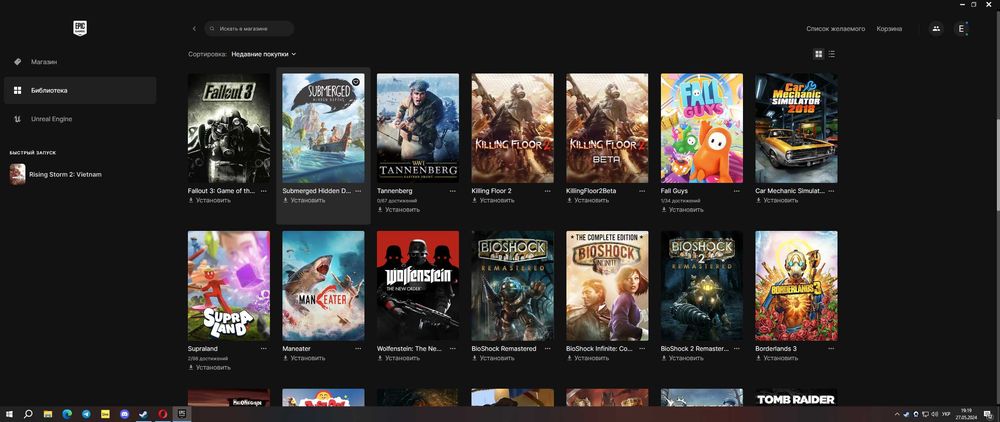The image size is (1000, 422).
Task: Switch library to grid view
Action: click(819, 54)
